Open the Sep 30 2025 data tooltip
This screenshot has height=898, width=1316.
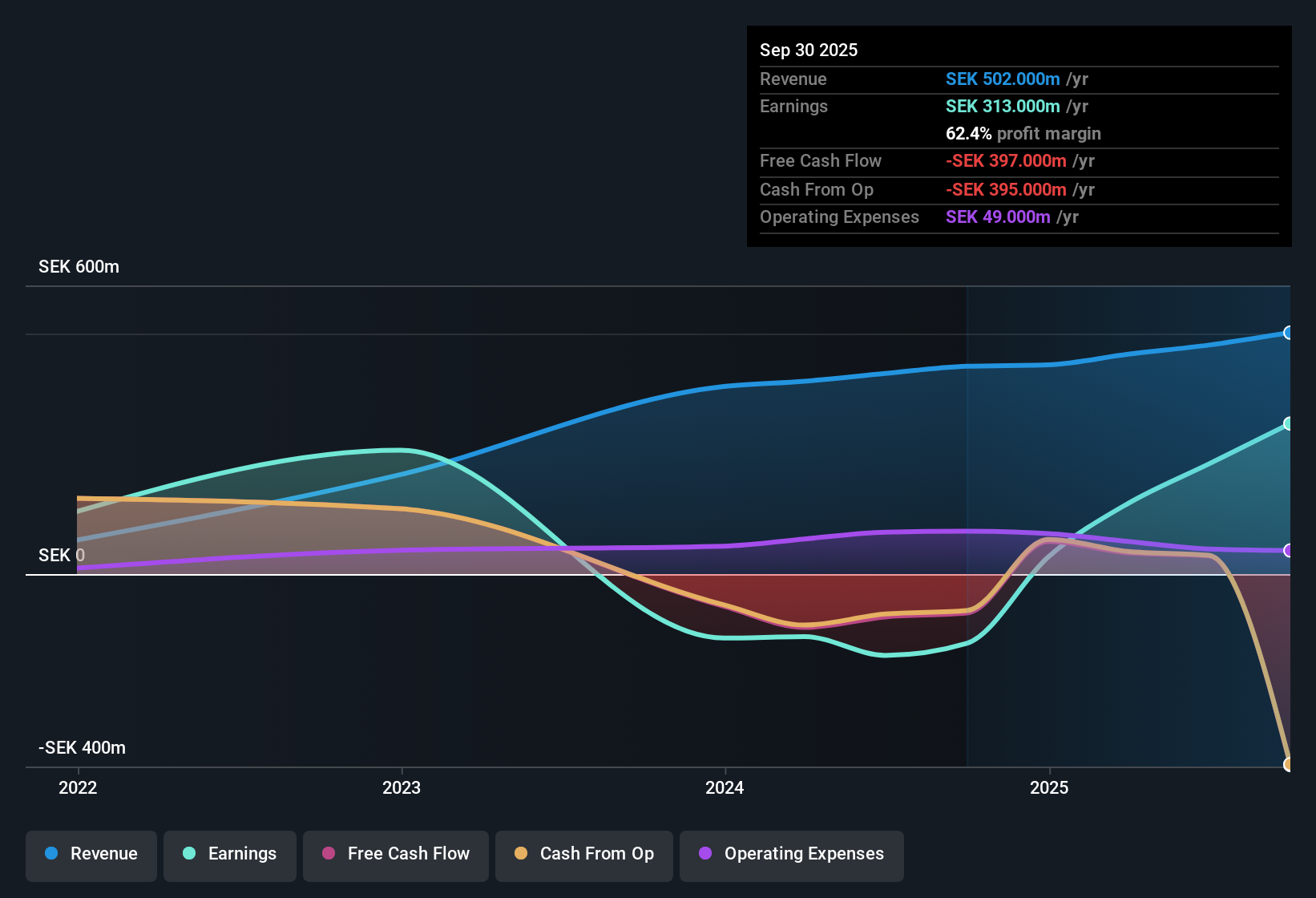809,50
